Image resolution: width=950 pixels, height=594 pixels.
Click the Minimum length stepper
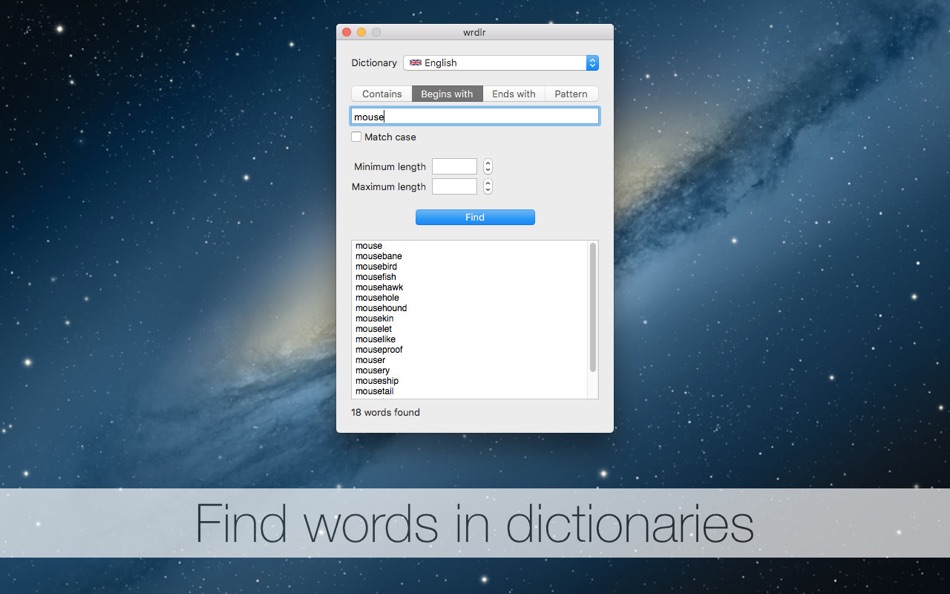[488, 166]
